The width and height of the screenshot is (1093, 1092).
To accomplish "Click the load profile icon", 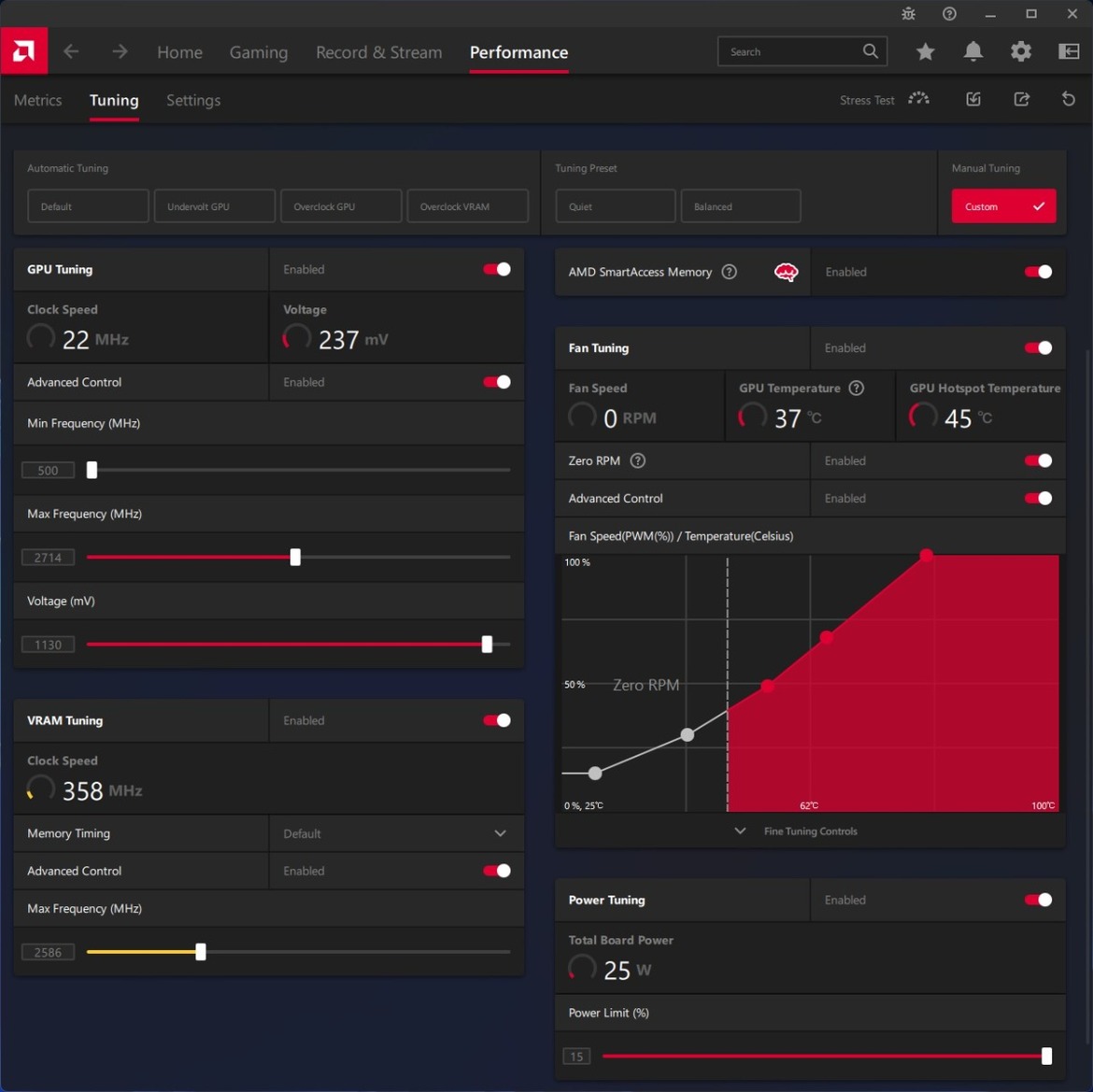I will click(973, 99).
